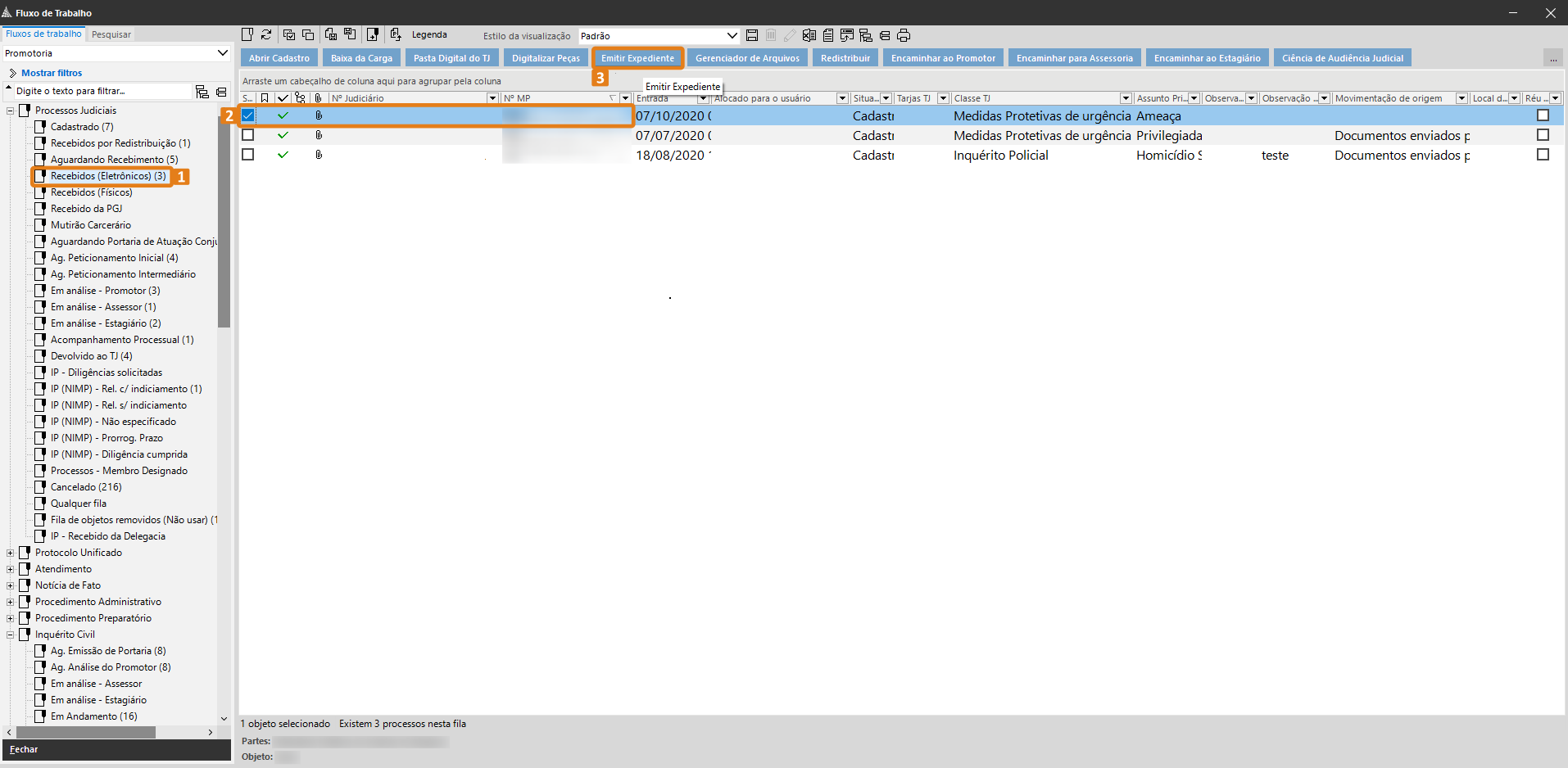
Task: Click the Gerenciador de Arquivos button
Action: (x=747, y=58)
